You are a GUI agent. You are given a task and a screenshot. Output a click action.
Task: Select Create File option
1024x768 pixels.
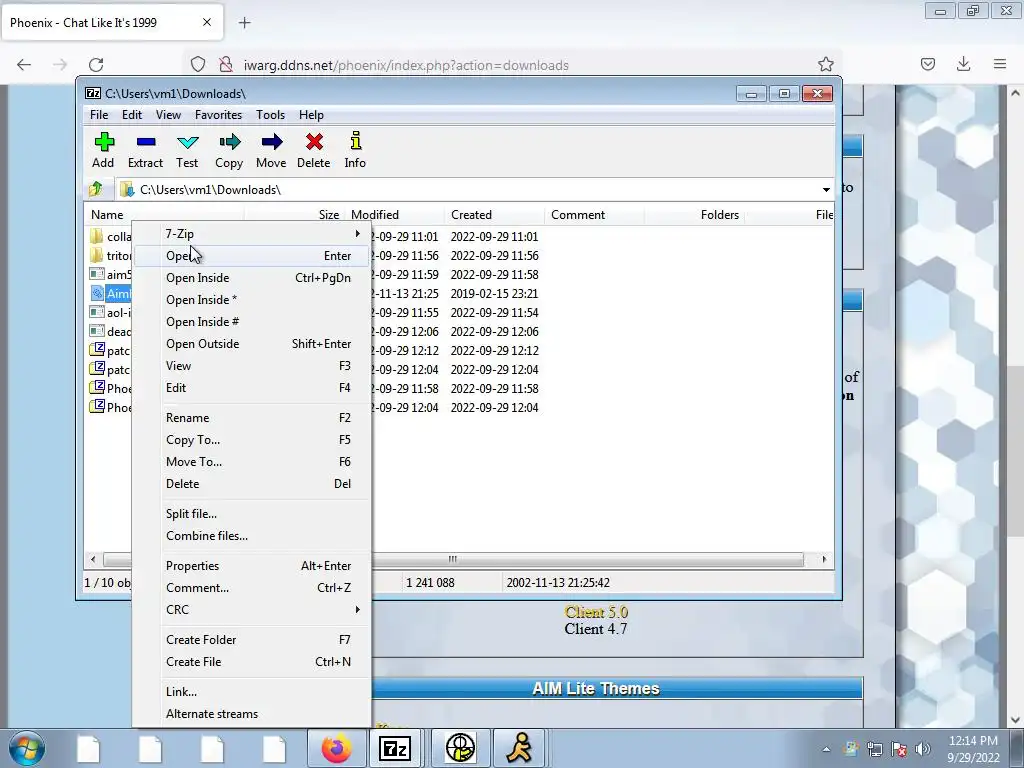(x=252, y=662)
